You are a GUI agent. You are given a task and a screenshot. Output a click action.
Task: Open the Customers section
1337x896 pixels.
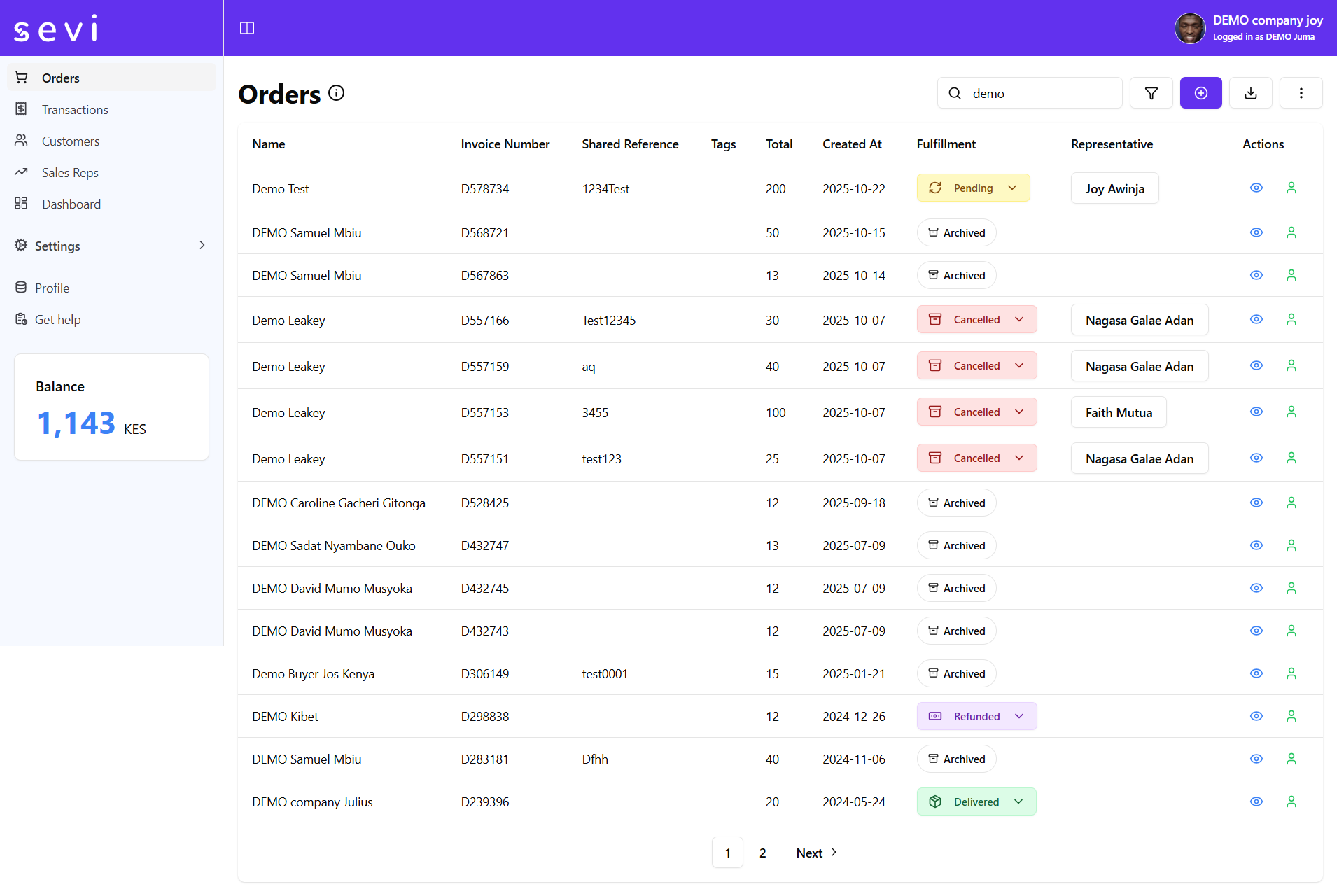pyautogui.click(x=71, y=141)
